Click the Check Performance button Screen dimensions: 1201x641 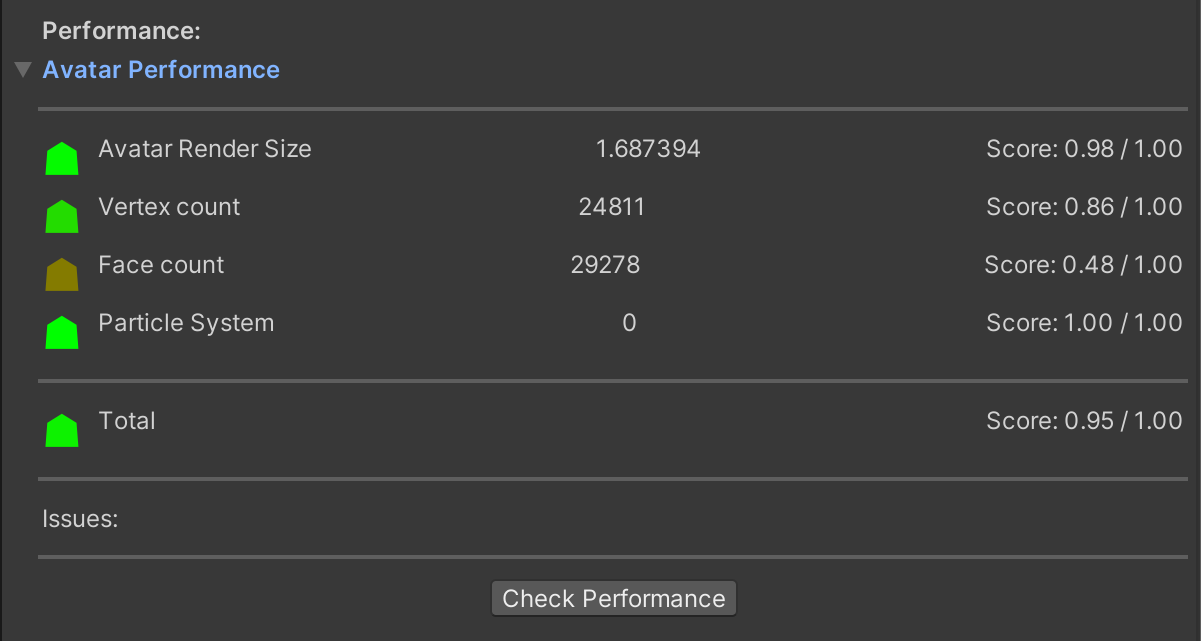tap(614, 599)
